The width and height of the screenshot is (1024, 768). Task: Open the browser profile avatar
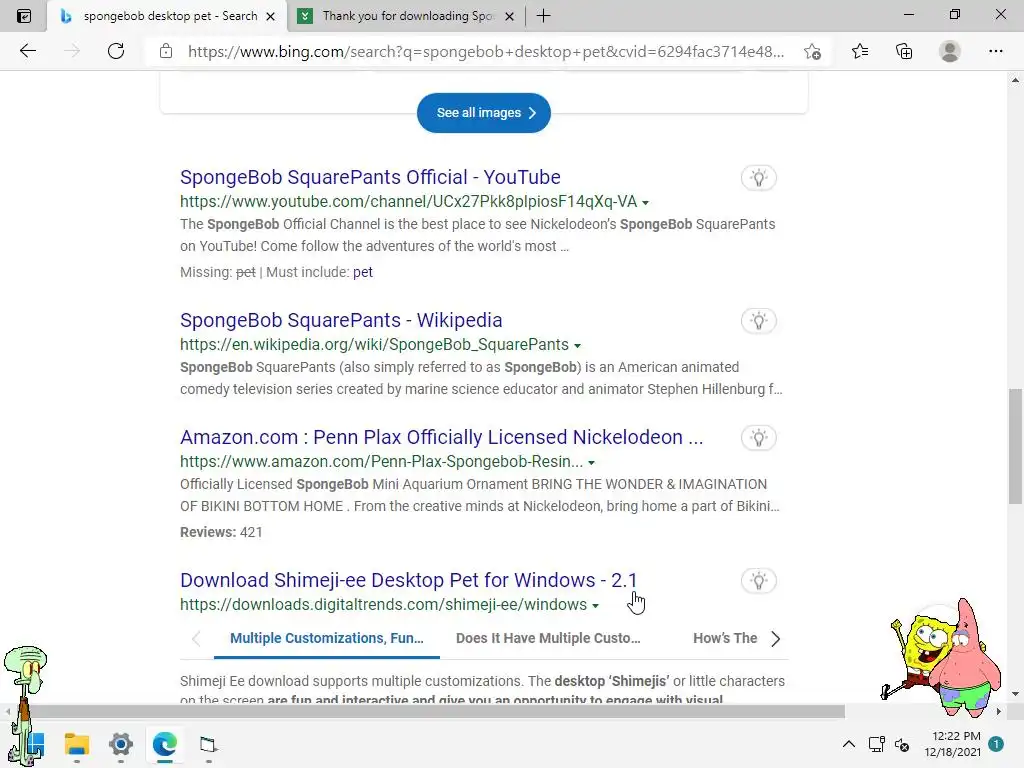[x=950, y=51]
